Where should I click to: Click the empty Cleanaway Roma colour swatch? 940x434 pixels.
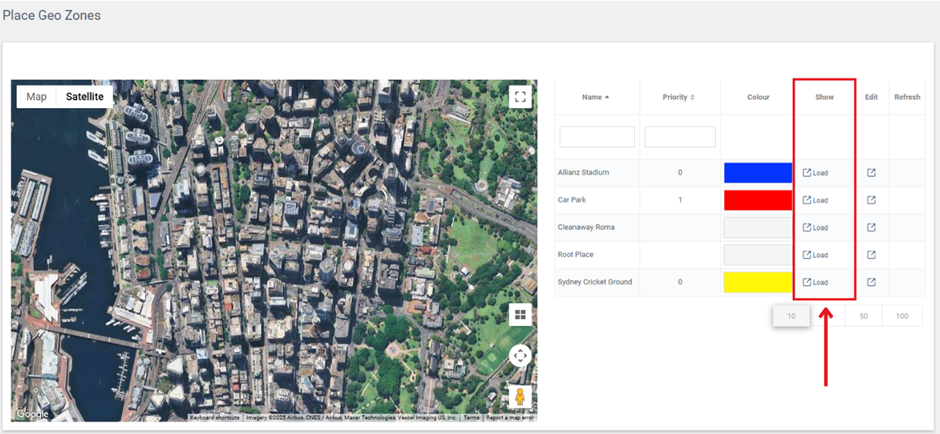pos(758,228)
